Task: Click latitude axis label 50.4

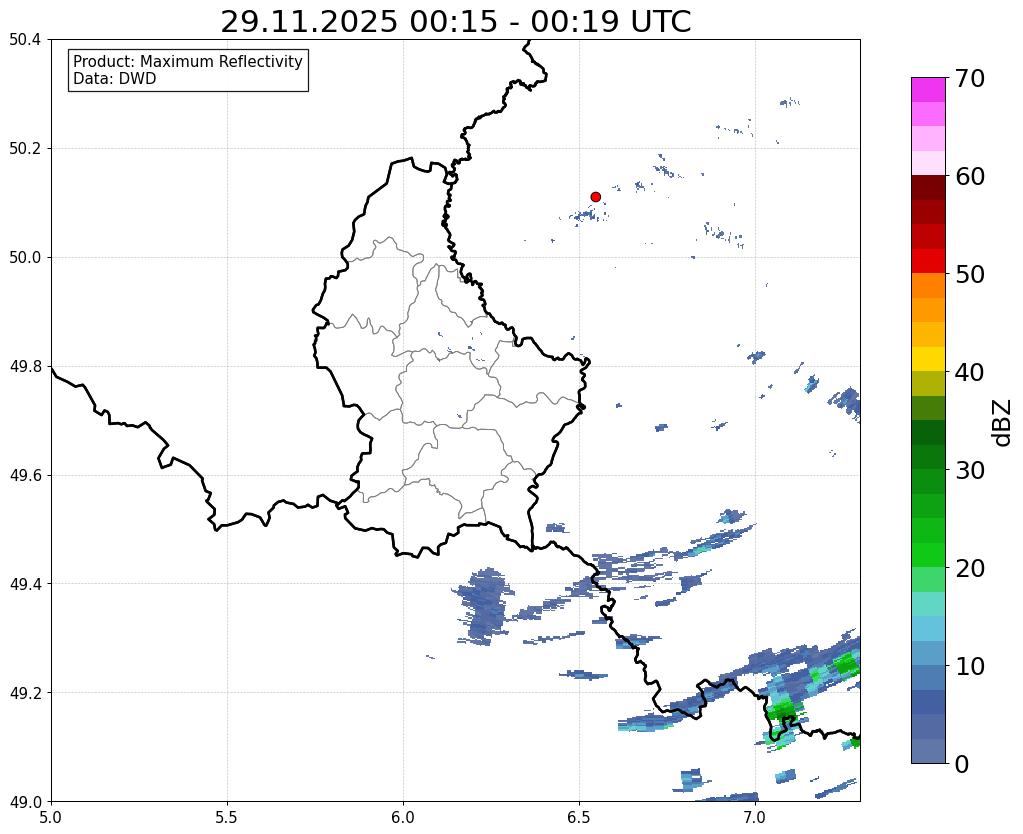Action: click(25, 40)
